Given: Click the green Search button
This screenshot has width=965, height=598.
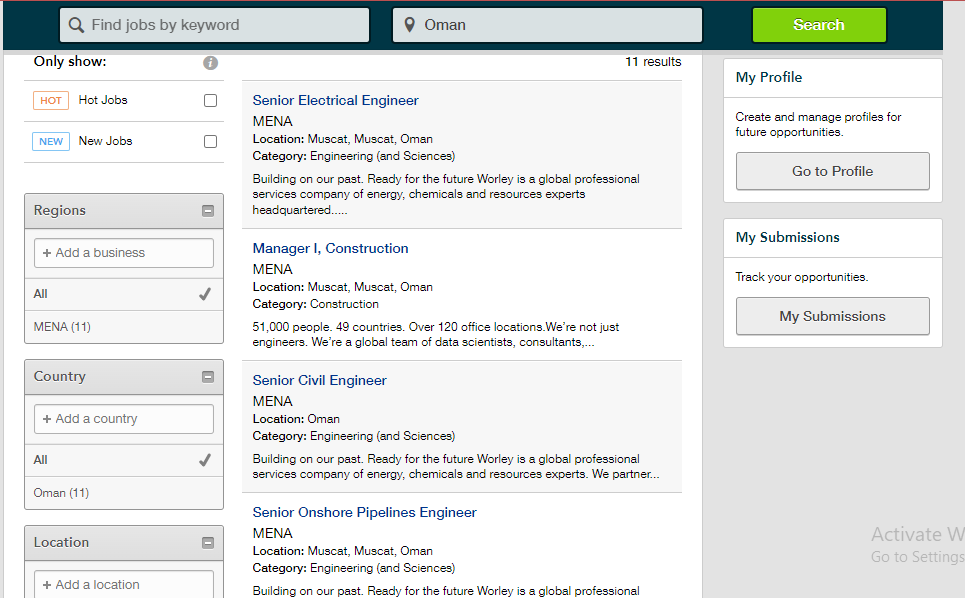Looking at the screenshot, I should point(819,25).
